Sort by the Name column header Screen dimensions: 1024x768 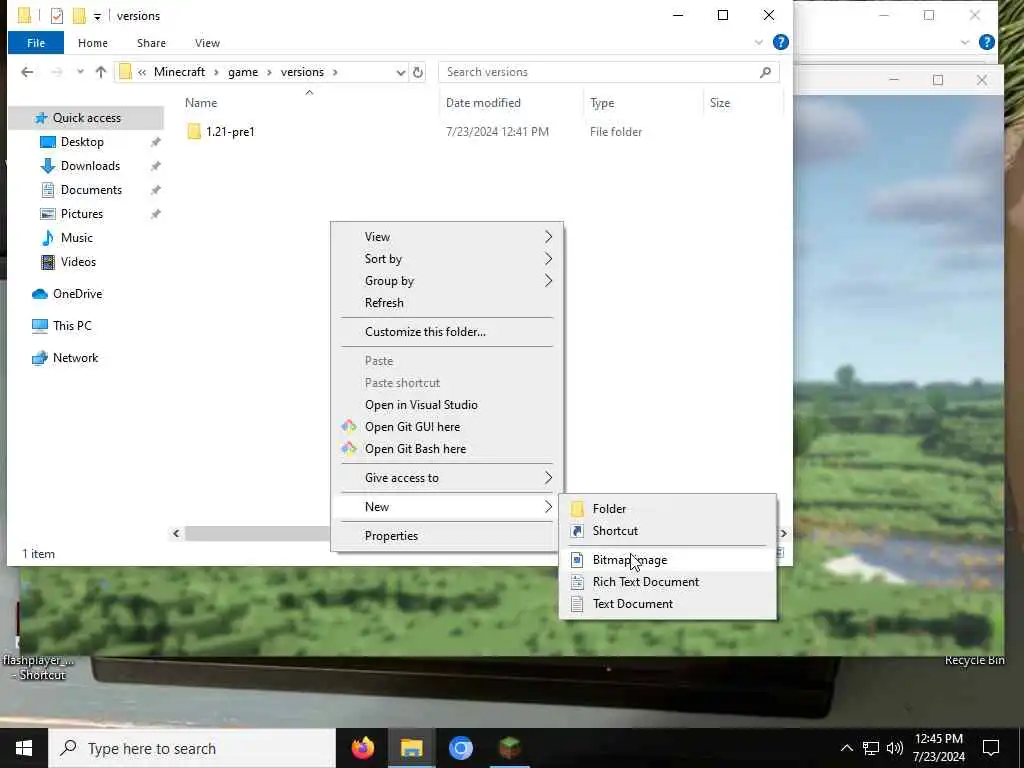pyautogui.click(x=200, y=103)
